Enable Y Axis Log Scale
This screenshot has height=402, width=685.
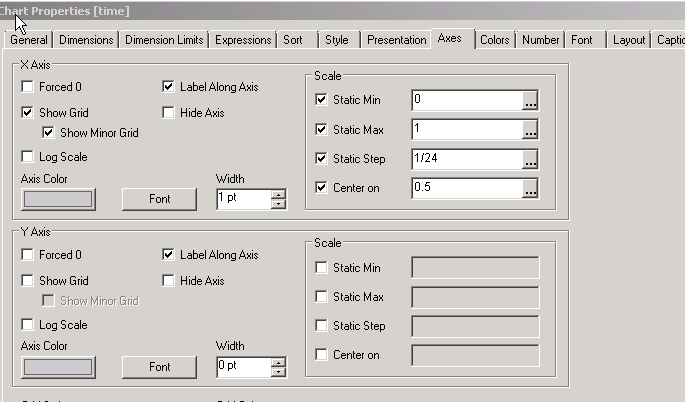(x=27, y=325)
